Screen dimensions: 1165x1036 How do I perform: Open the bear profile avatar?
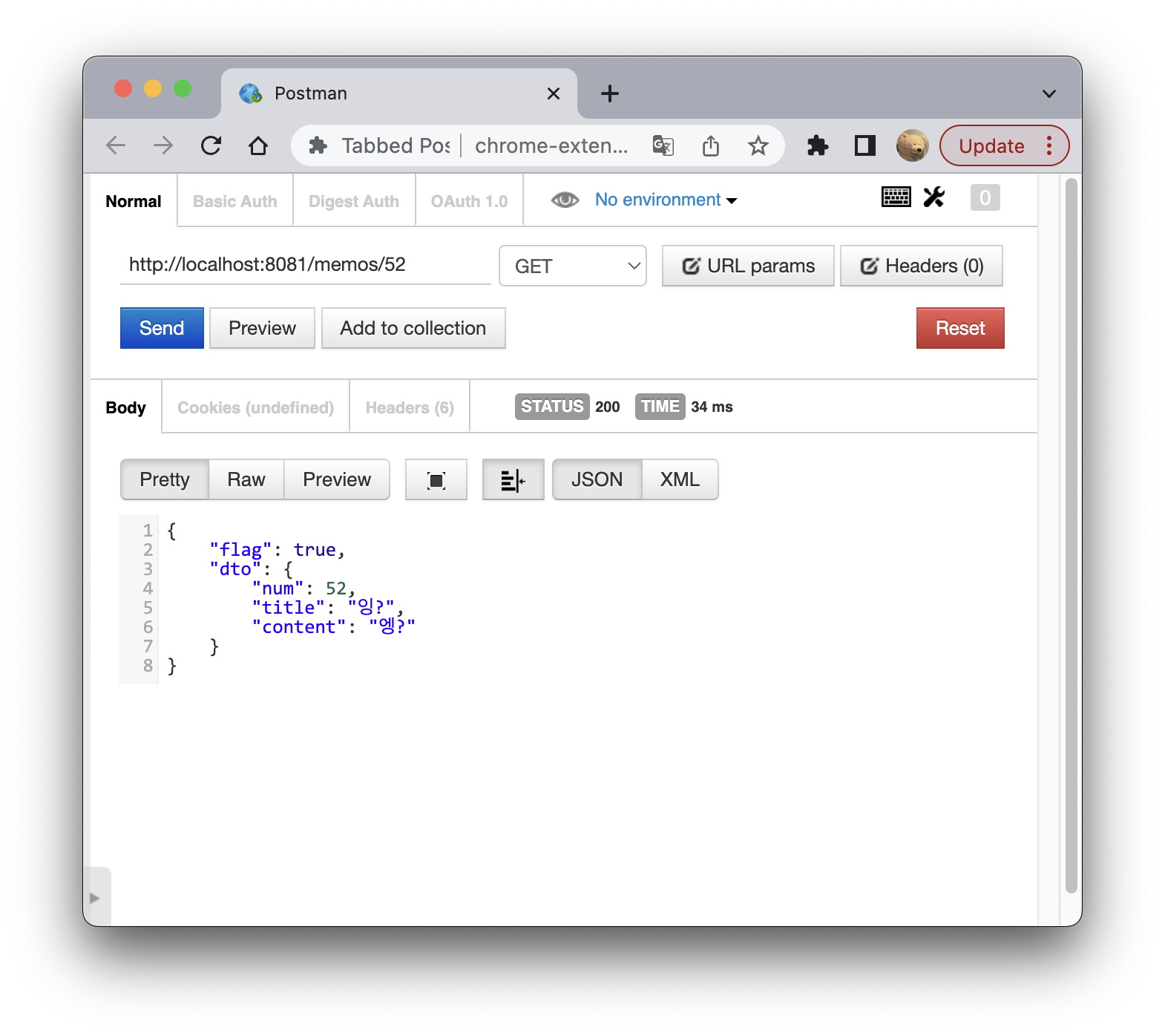point(912,145)
